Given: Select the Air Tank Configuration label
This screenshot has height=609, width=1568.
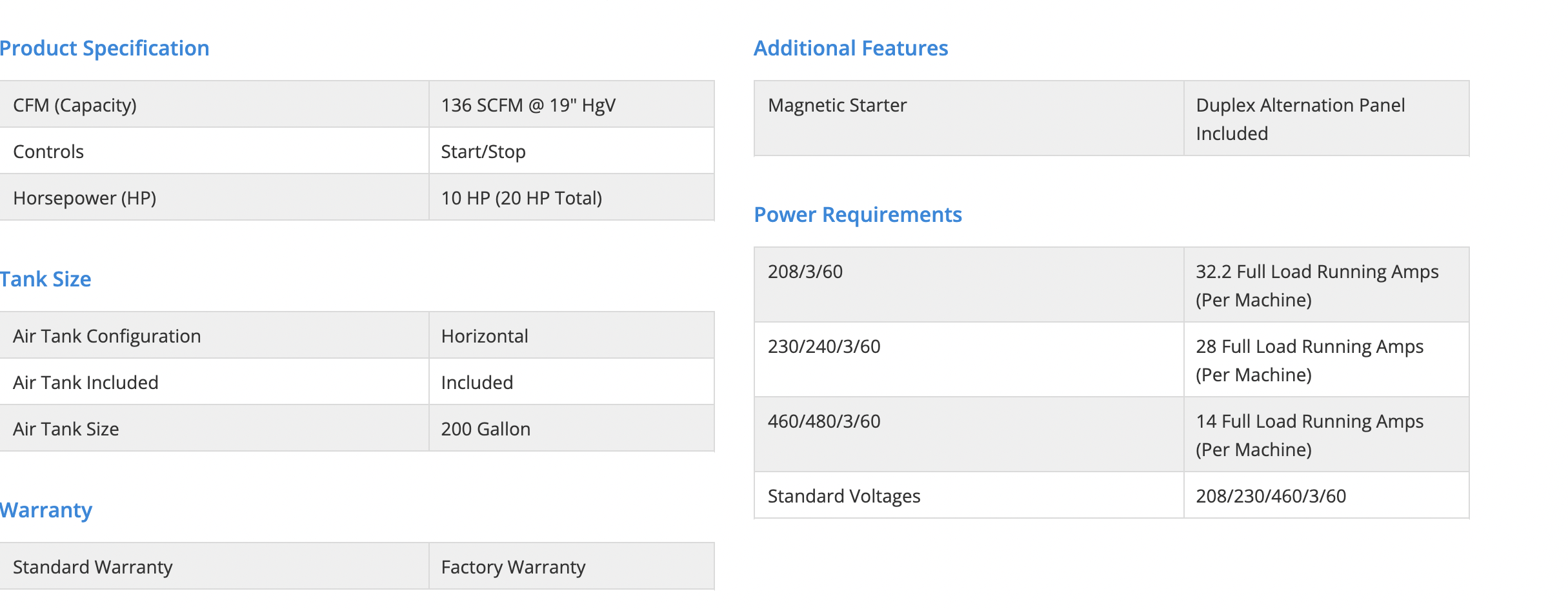Looking at the screenshot, I should pyautogui.click(x=107, y=336).
